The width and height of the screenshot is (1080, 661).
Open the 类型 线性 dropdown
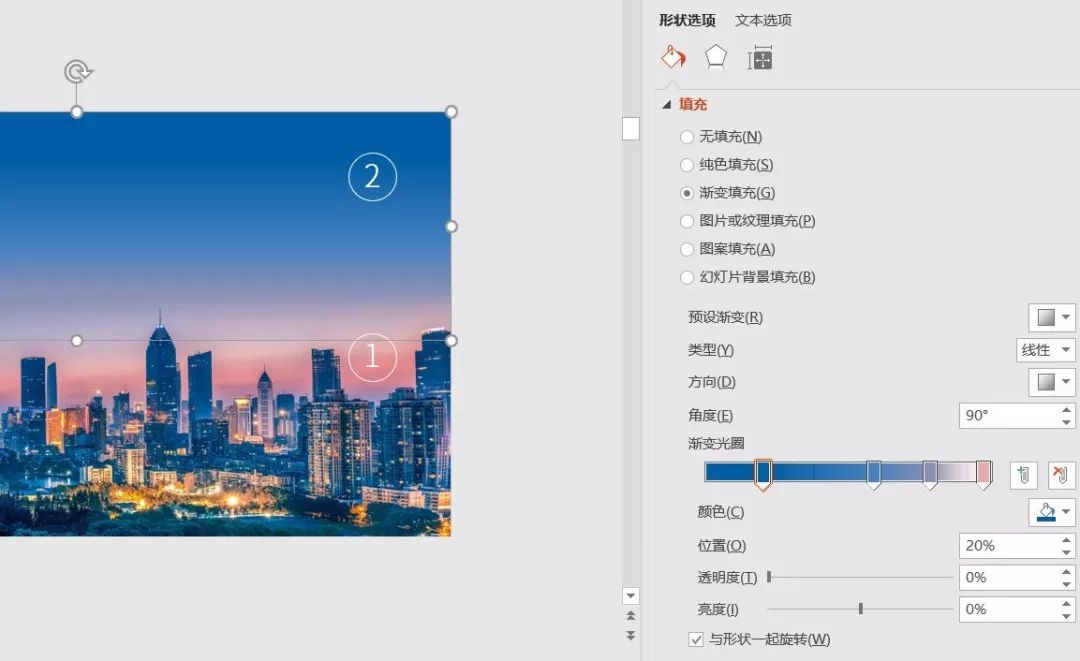click(x=1046, y=350)
